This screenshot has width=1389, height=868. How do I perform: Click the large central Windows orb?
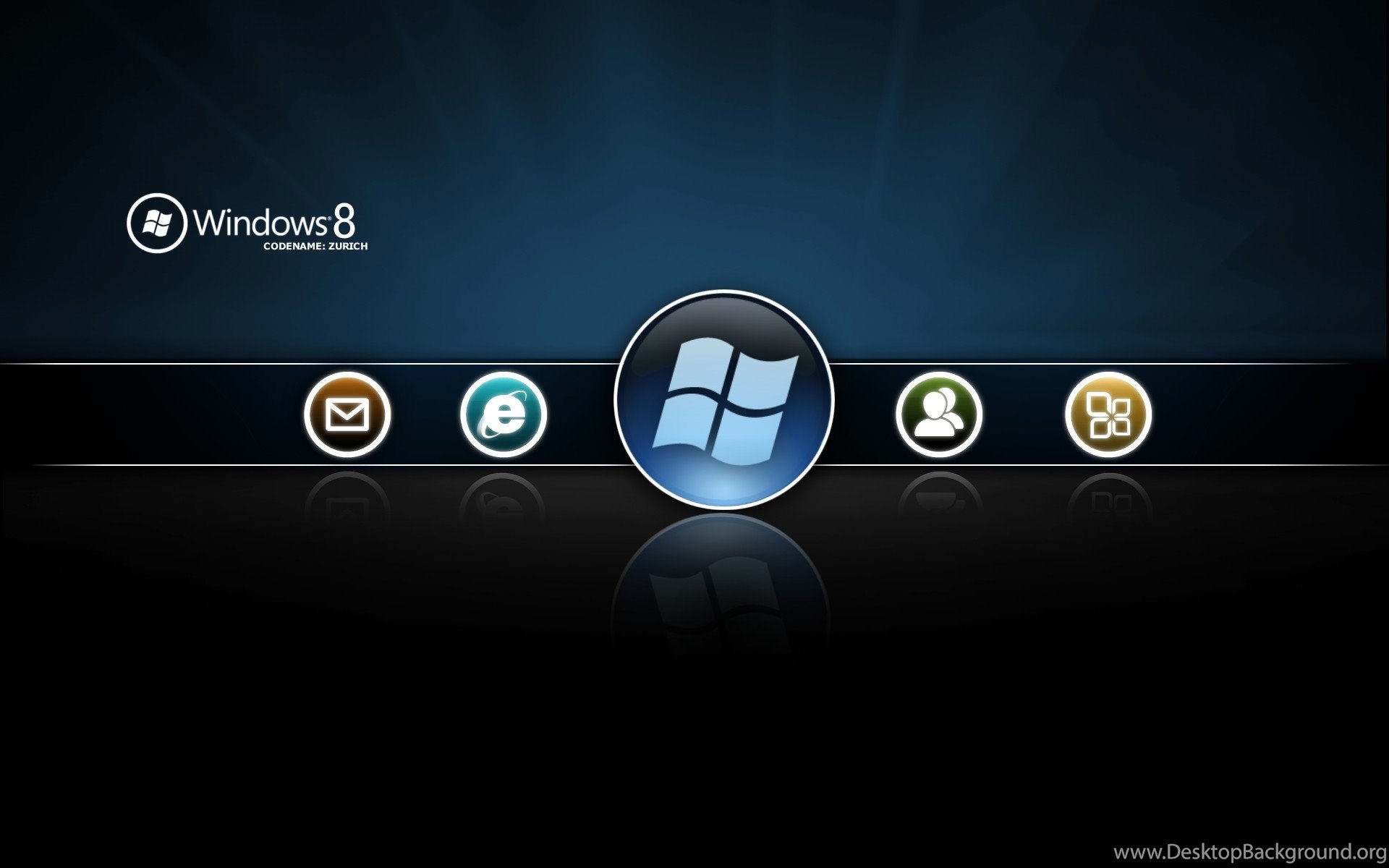click(724, 400)
